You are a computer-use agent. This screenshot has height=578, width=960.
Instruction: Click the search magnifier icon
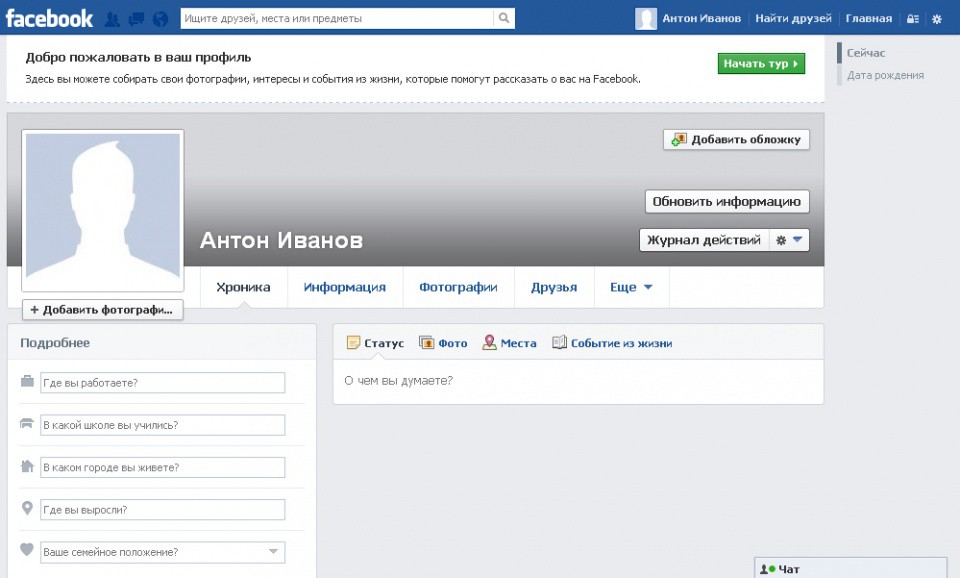tap(504, 18)
